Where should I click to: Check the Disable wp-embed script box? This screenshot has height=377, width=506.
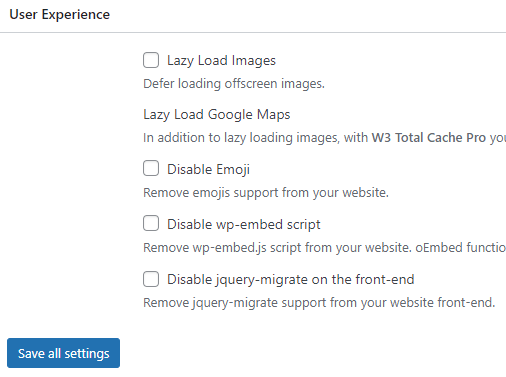[151, 223]
